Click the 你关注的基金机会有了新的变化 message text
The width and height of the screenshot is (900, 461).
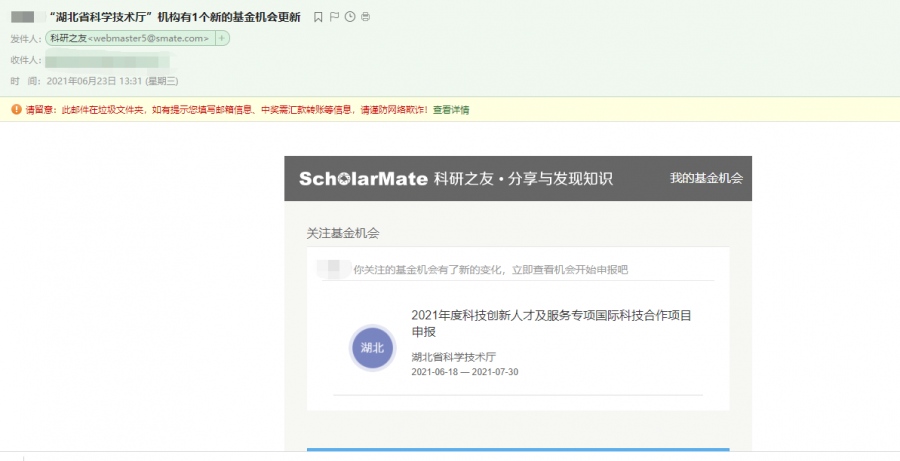point(491,270)
